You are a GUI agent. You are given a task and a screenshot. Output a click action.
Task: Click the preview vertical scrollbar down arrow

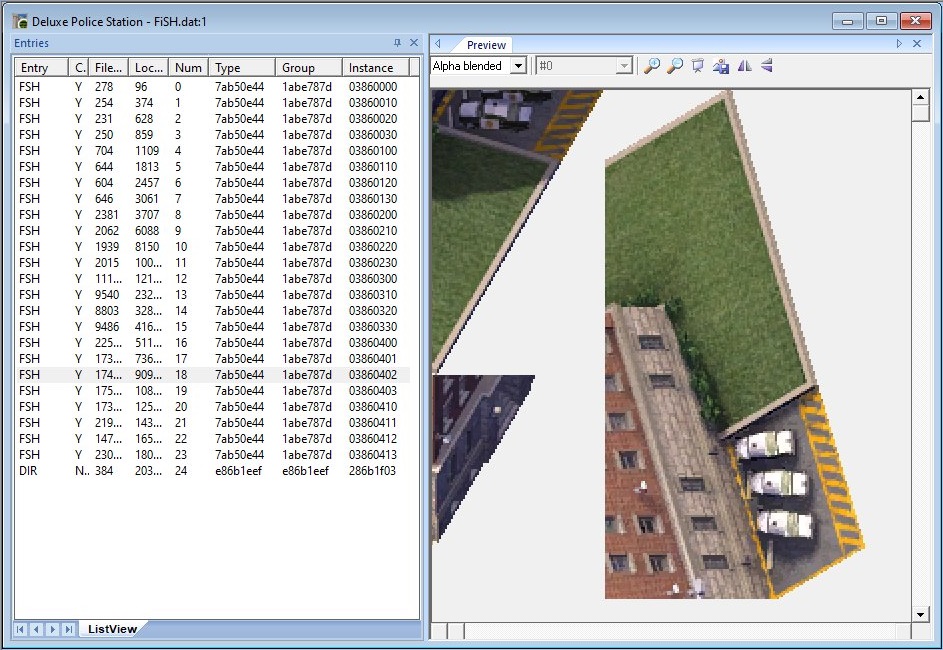point(920,614)
